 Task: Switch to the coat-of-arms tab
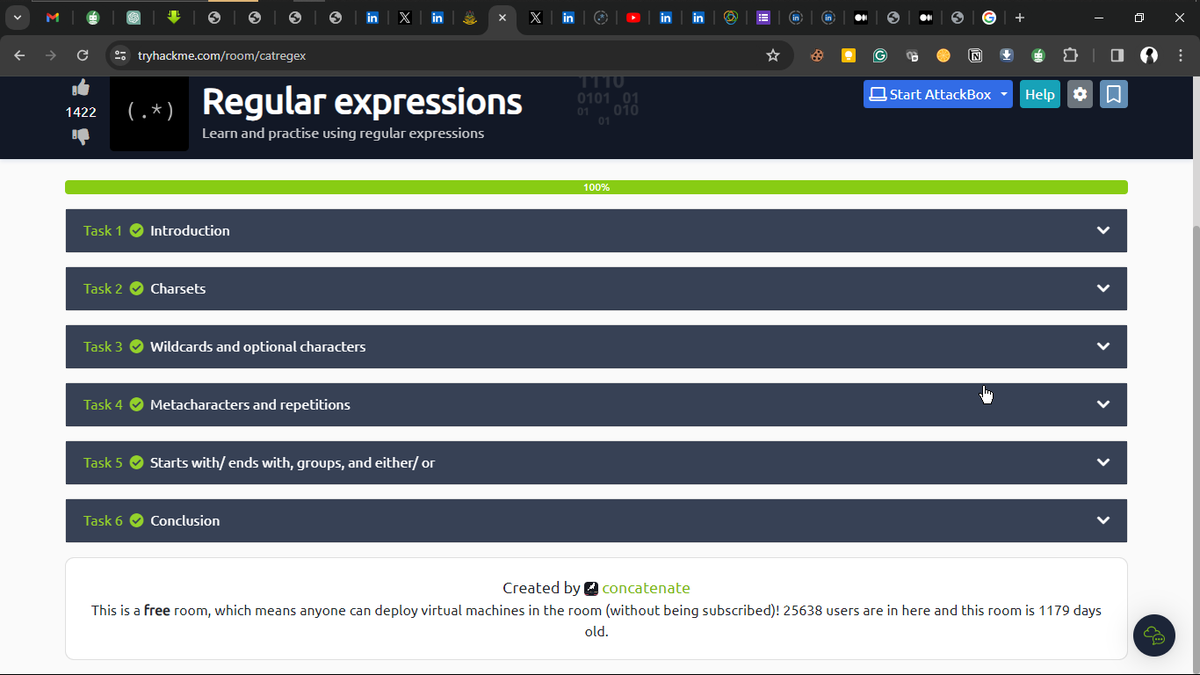point(469,18)
